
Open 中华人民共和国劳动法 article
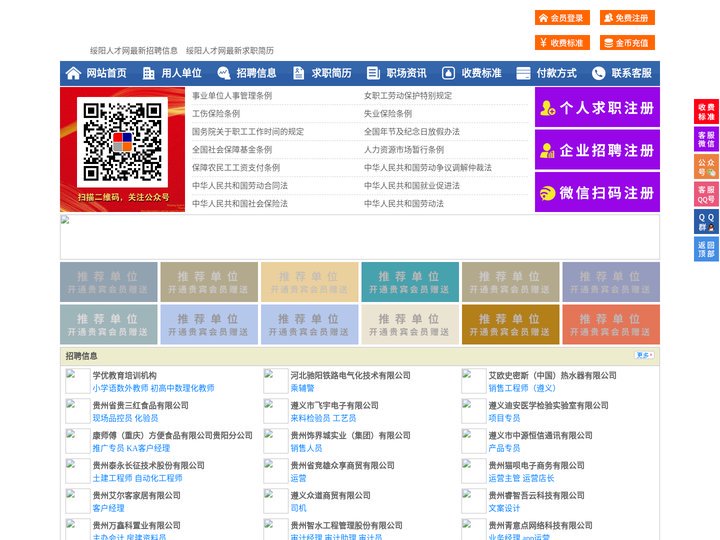(x=404, y=203)
